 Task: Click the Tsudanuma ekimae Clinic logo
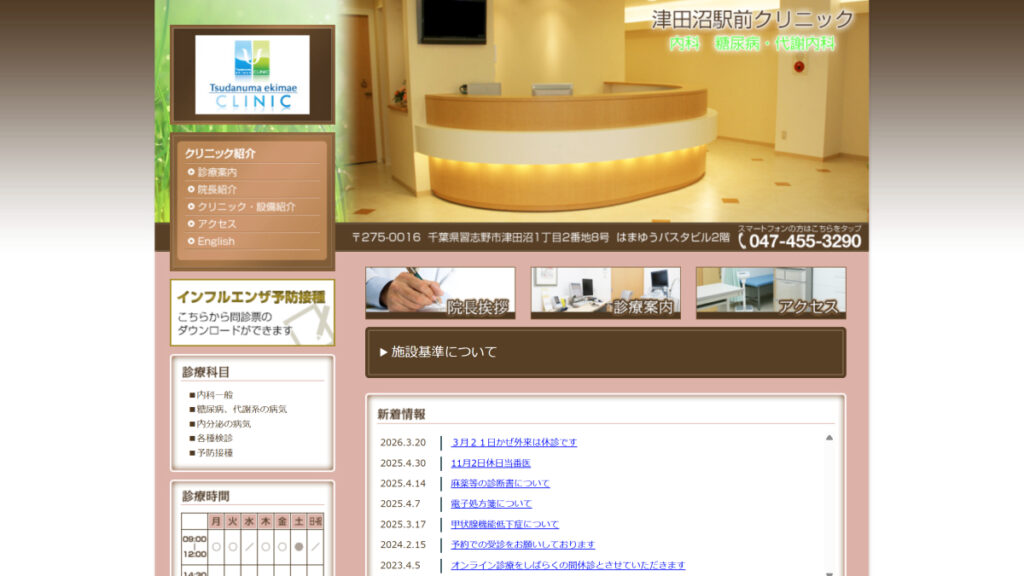pos(252,75)
